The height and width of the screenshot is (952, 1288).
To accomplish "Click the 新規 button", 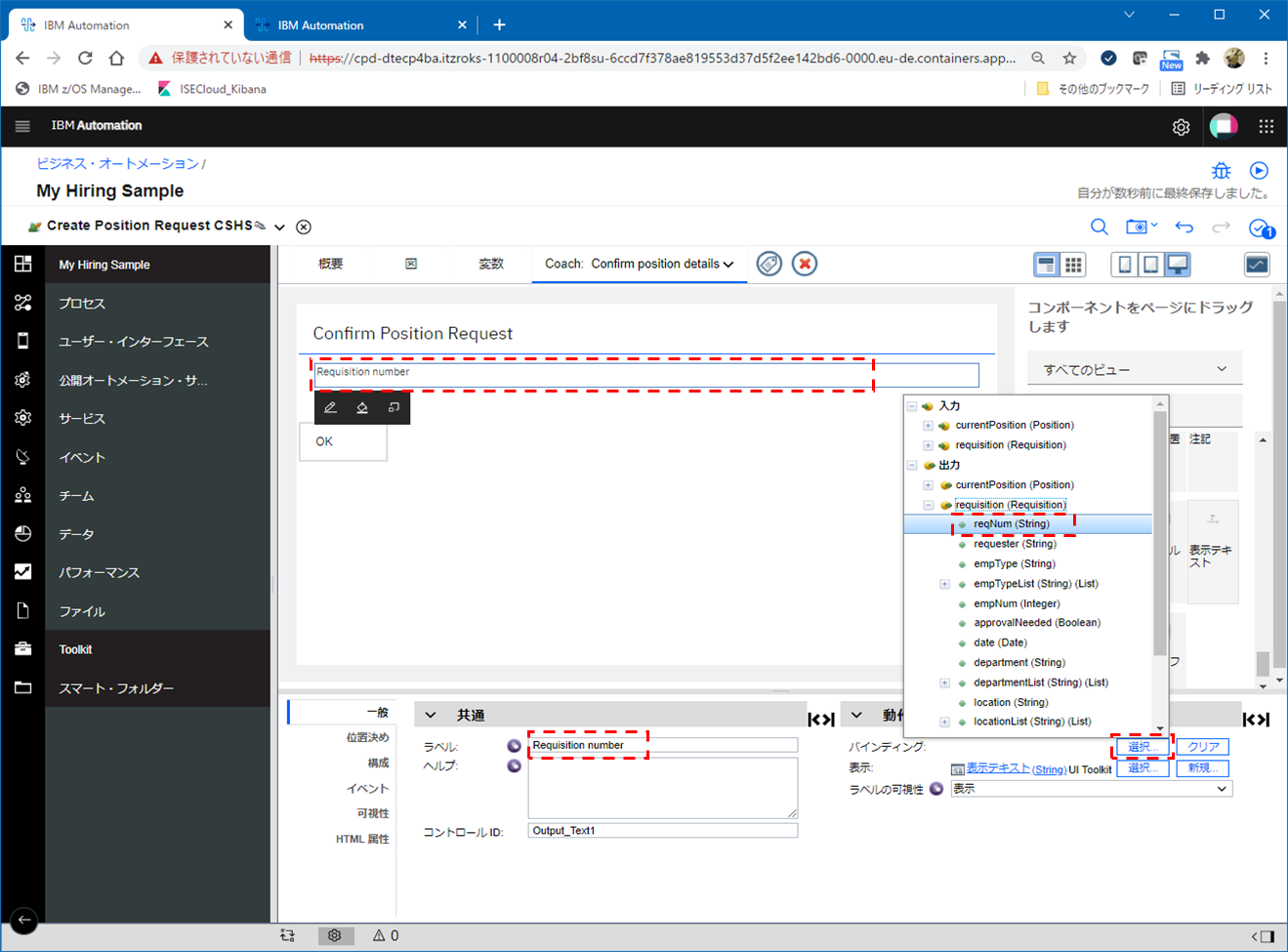I will tap(1203, 768).
